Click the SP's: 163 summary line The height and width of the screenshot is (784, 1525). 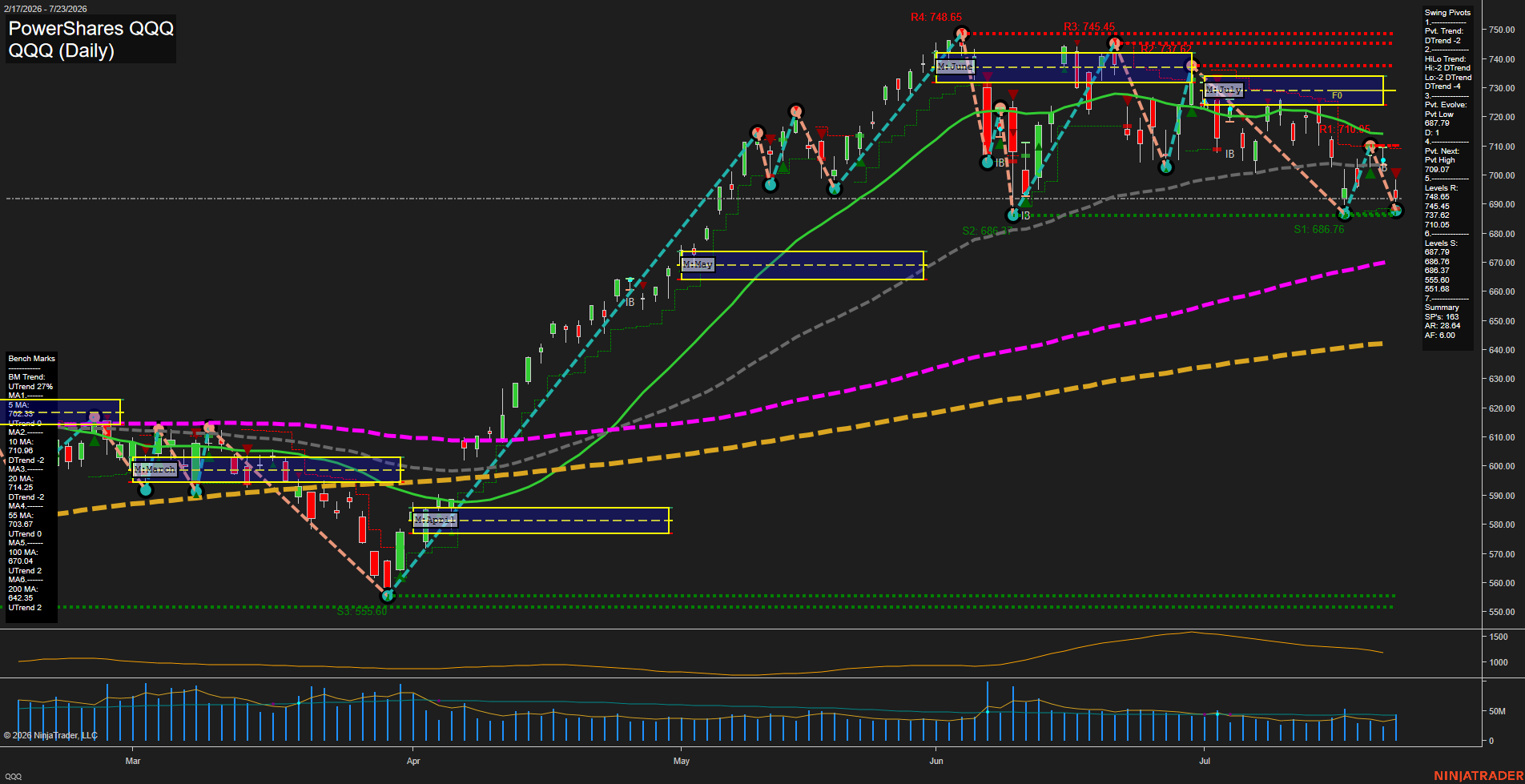point(1442,317)
